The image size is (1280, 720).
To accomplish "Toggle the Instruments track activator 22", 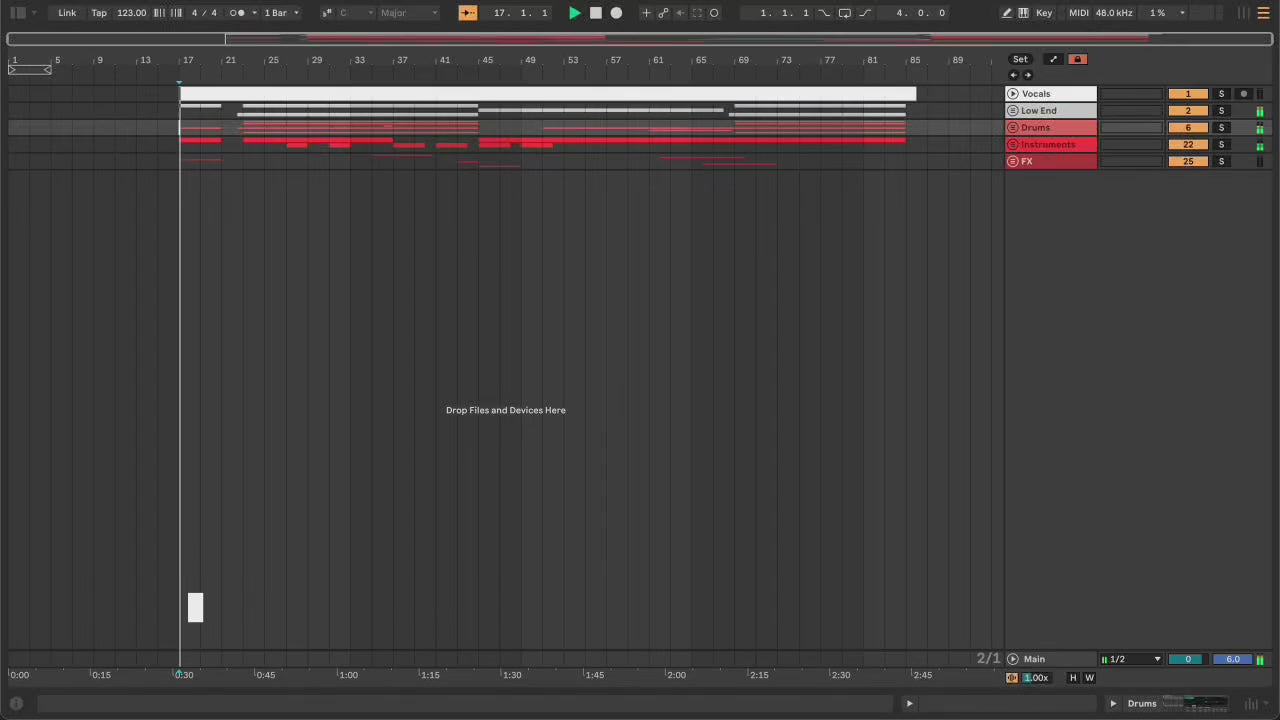I will tap(1187, 145).
